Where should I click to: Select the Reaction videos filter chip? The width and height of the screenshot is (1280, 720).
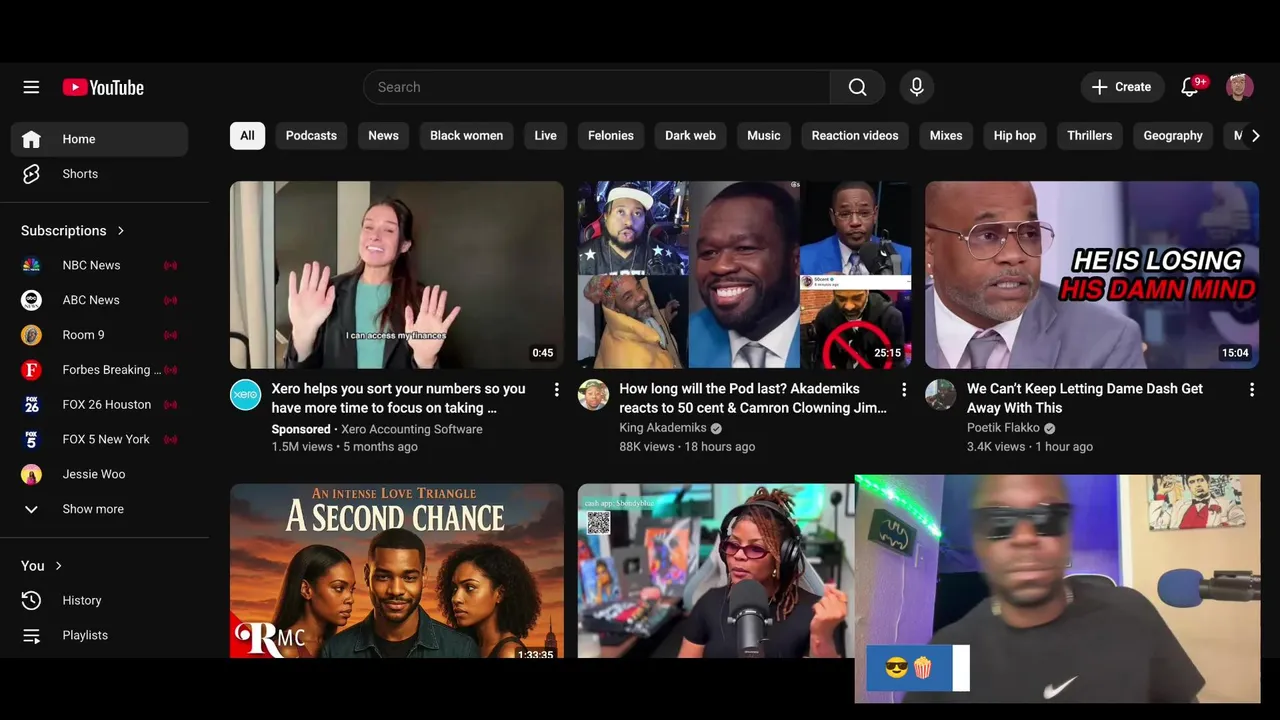855,136
